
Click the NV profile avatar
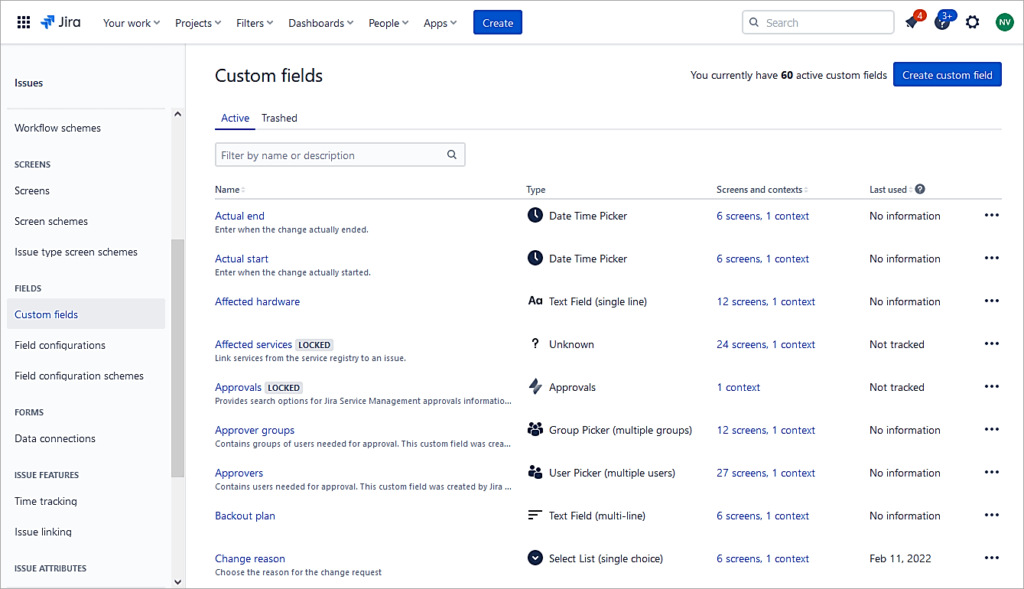click(1004, 22)
